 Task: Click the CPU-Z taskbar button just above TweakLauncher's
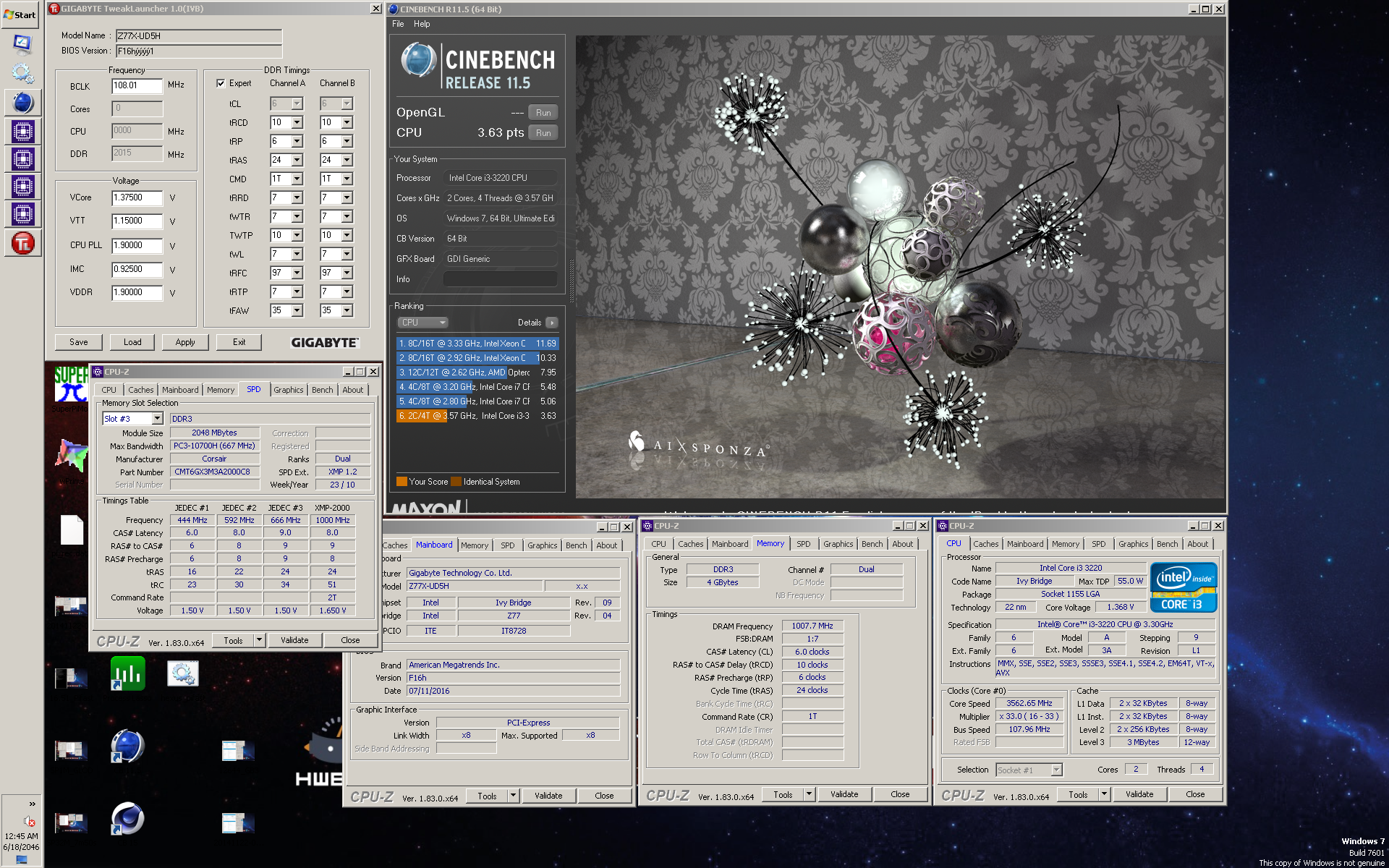pyautogui.click(x=22, y=214)
